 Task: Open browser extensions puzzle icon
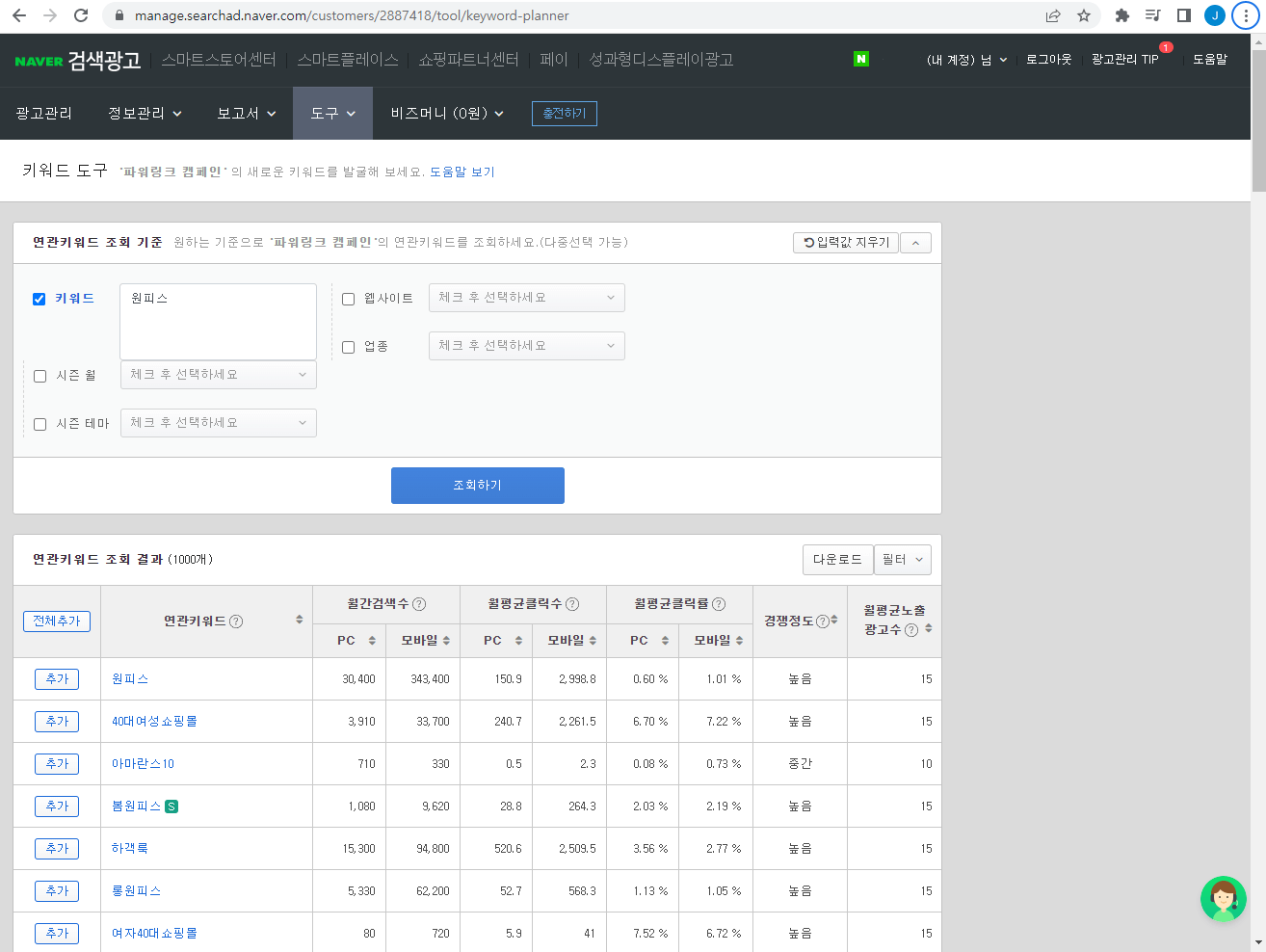click(1121, 15)
